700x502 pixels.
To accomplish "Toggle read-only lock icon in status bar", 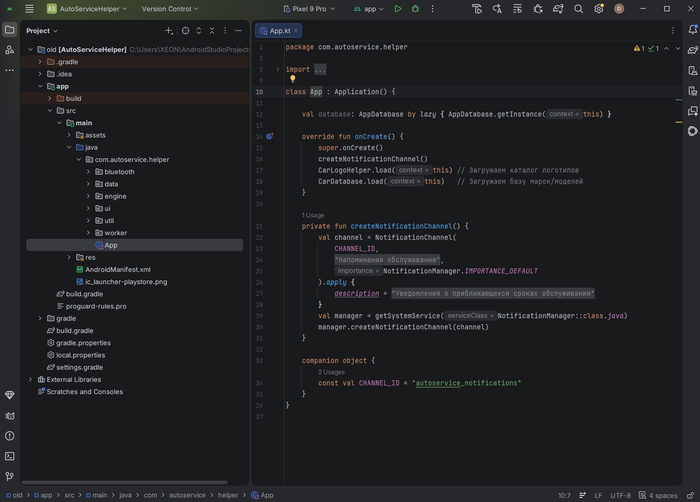I will pos(690,495).
